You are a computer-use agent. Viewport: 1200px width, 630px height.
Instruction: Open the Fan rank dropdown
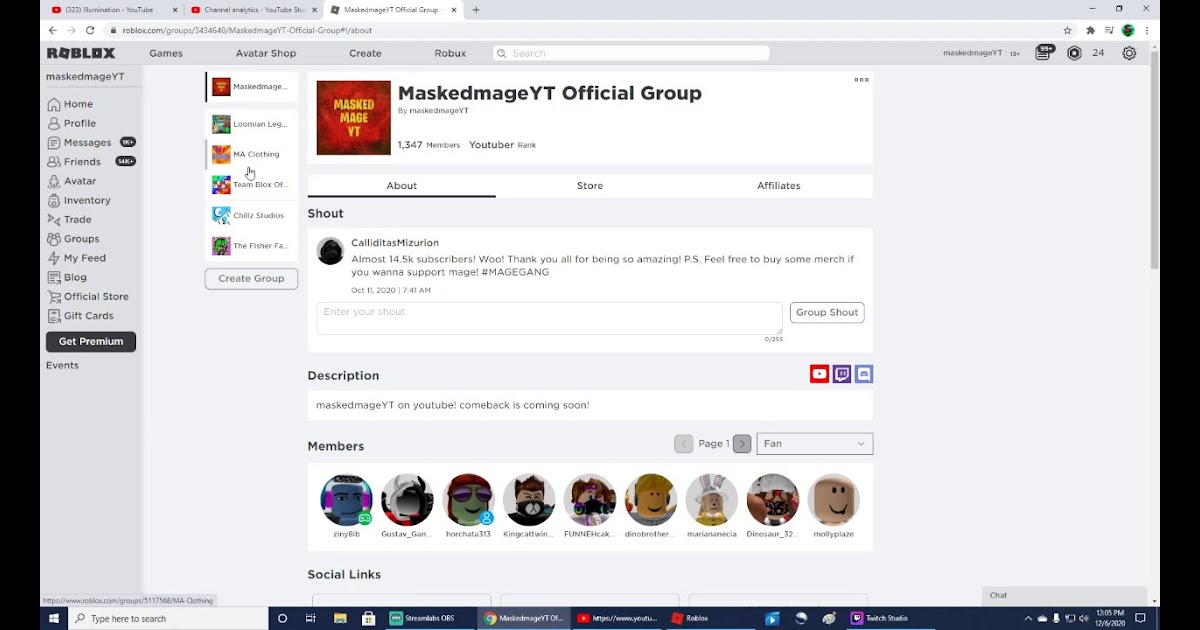[815, 443]
